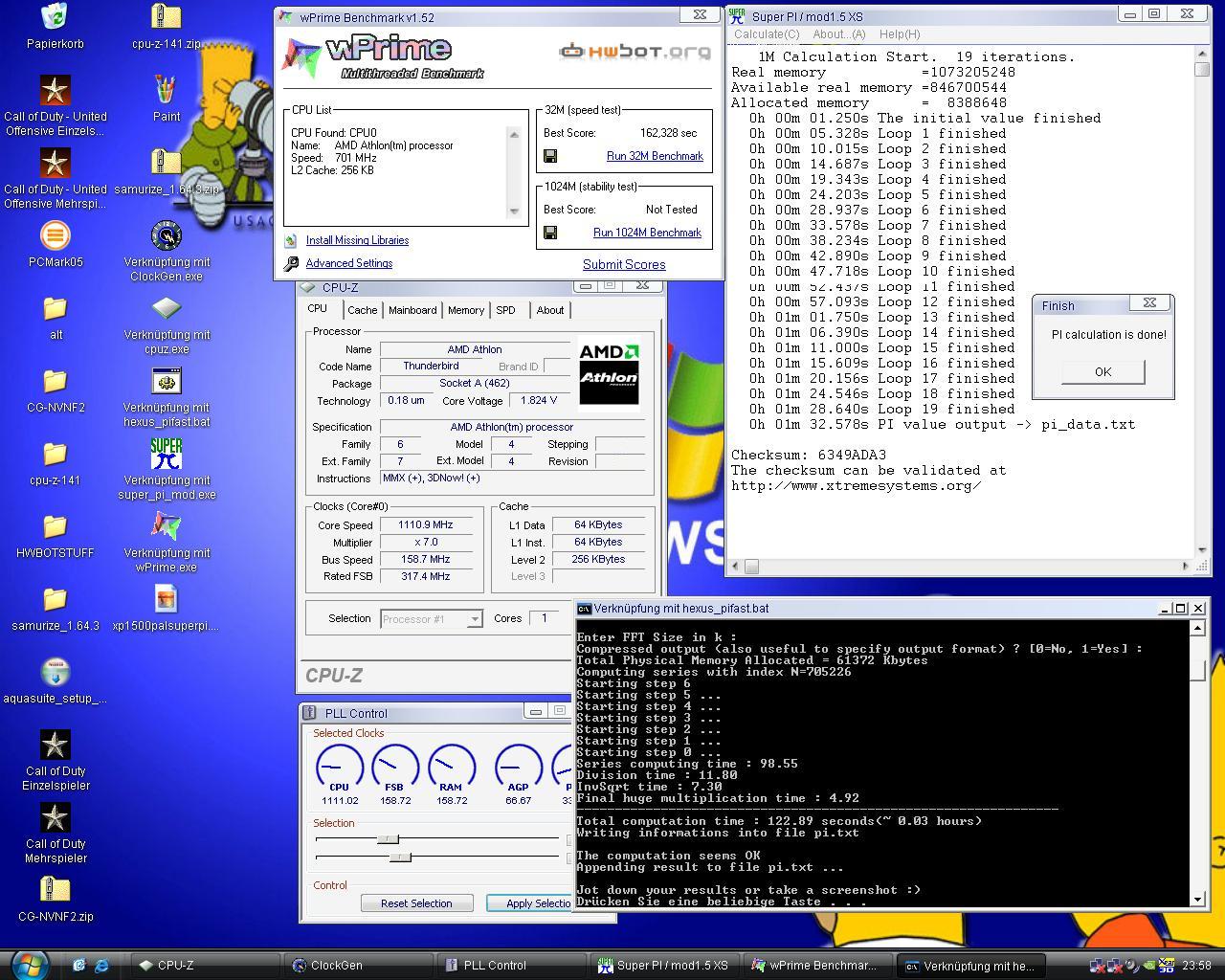Open the ClockGen.exe shortcut icon

point(167,235)
